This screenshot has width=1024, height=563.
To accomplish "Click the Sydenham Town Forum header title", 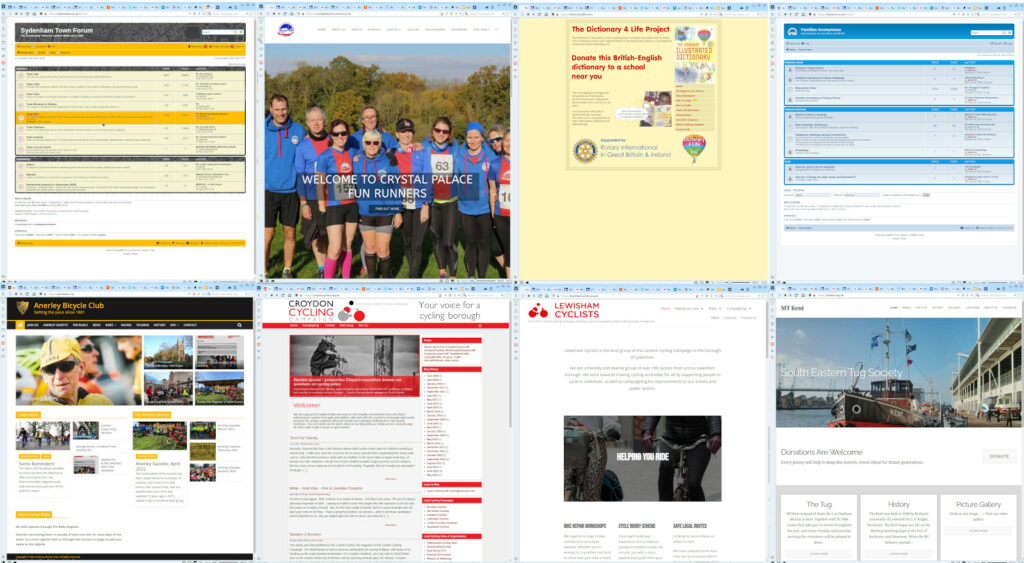I will click(57, 31).
